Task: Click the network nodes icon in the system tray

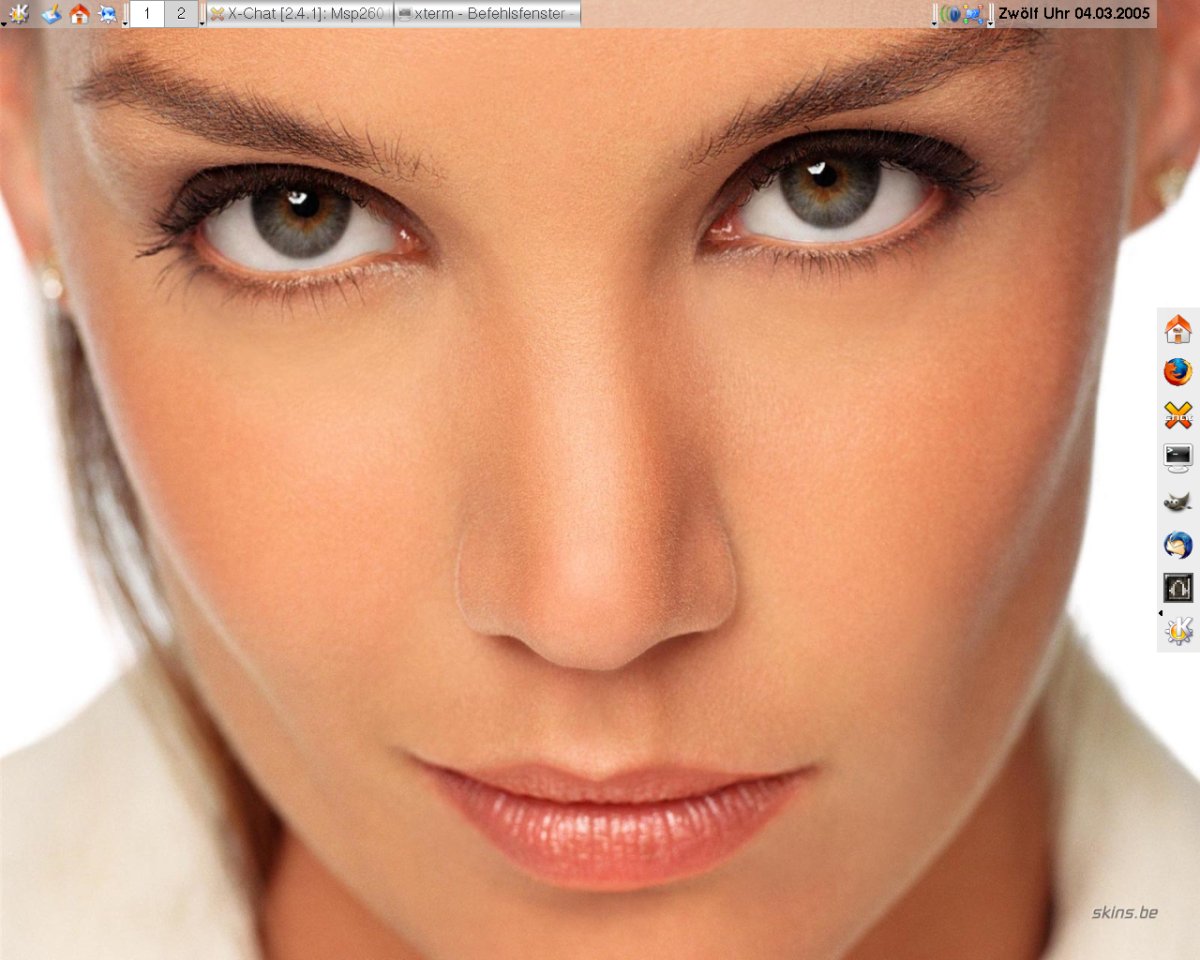Action: 973,15
